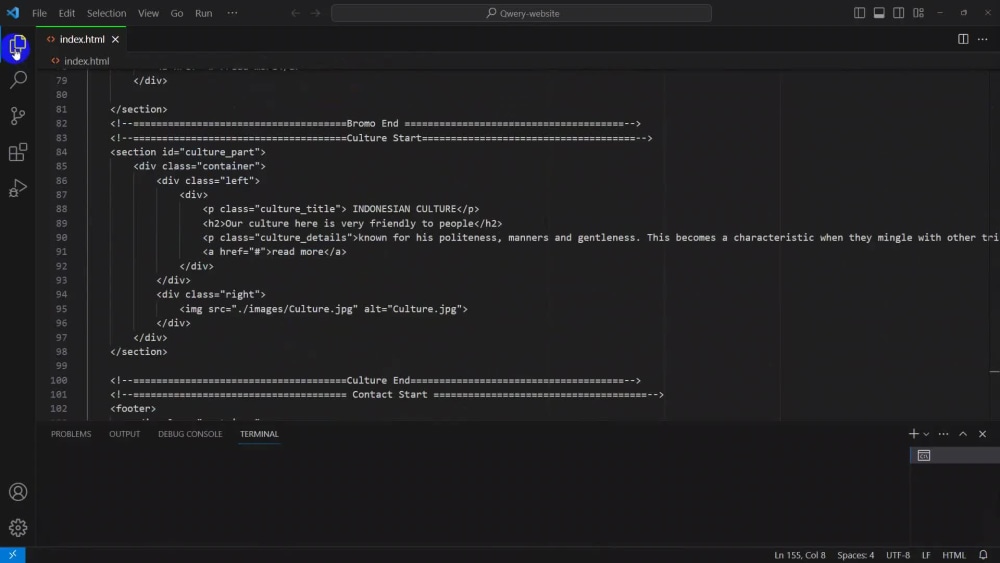1000x563 pixels.
Task: Open the Selection menu
Action: (x=107, y=13)
